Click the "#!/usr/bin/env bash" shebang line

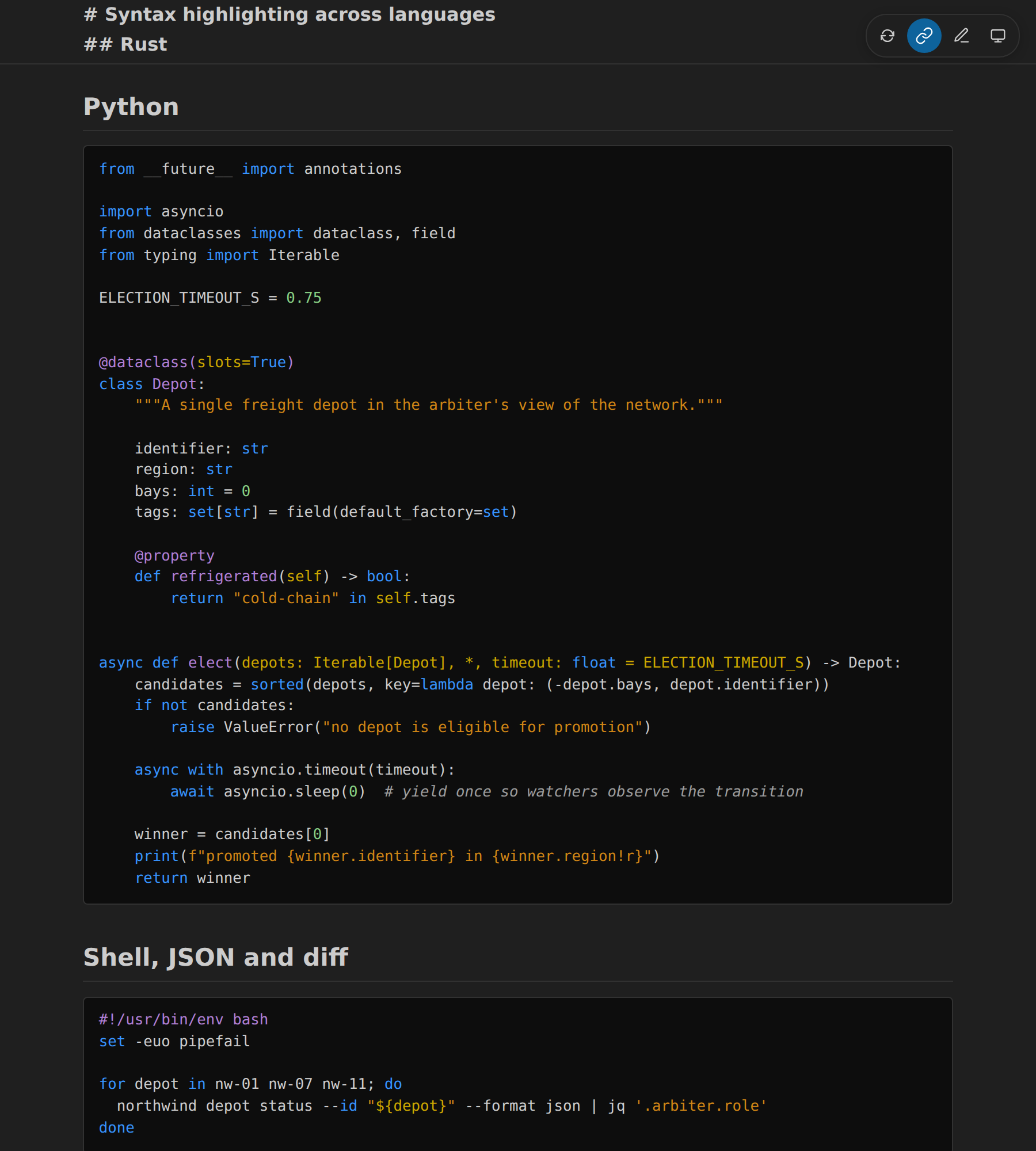click(x=184, y=1020)
